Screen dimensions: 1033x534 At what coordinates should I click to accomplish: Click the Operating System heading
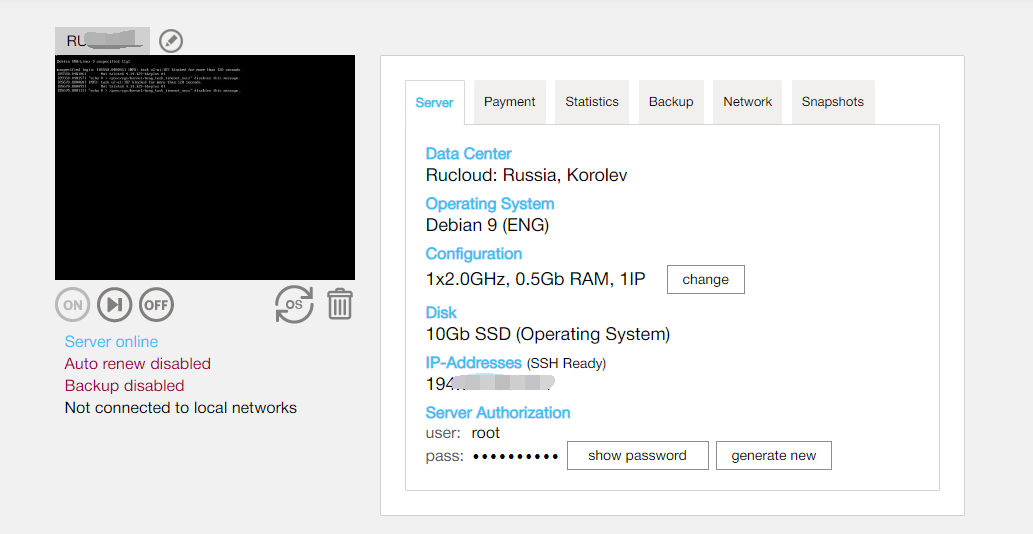489,203
